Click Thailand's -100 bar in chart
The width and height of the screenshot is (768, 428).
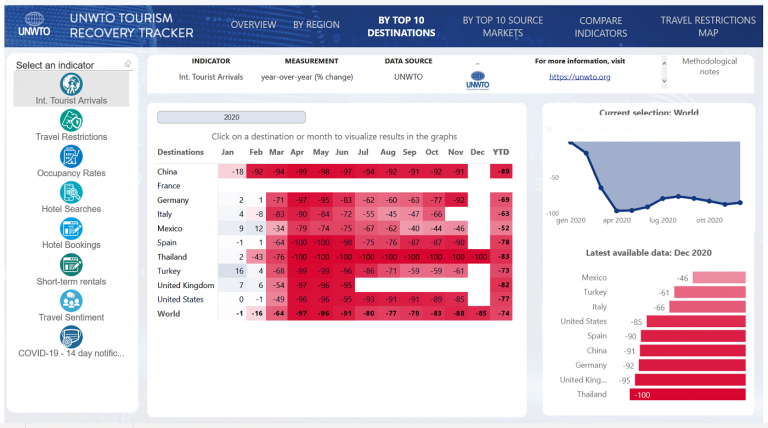[x=688, y=394]
